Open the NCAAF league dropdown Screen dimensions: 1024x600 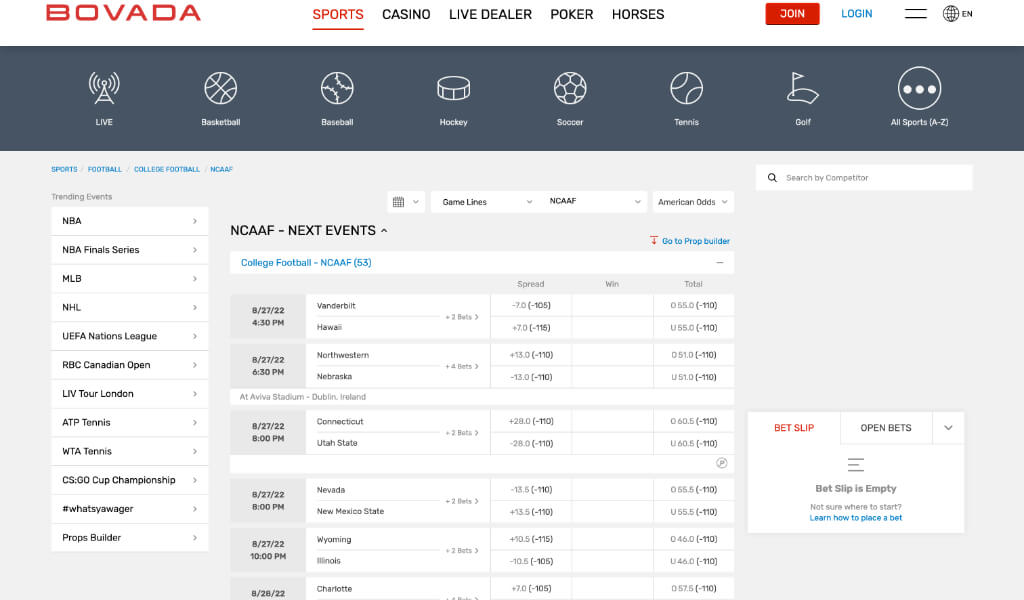click(x=594, y=201)
